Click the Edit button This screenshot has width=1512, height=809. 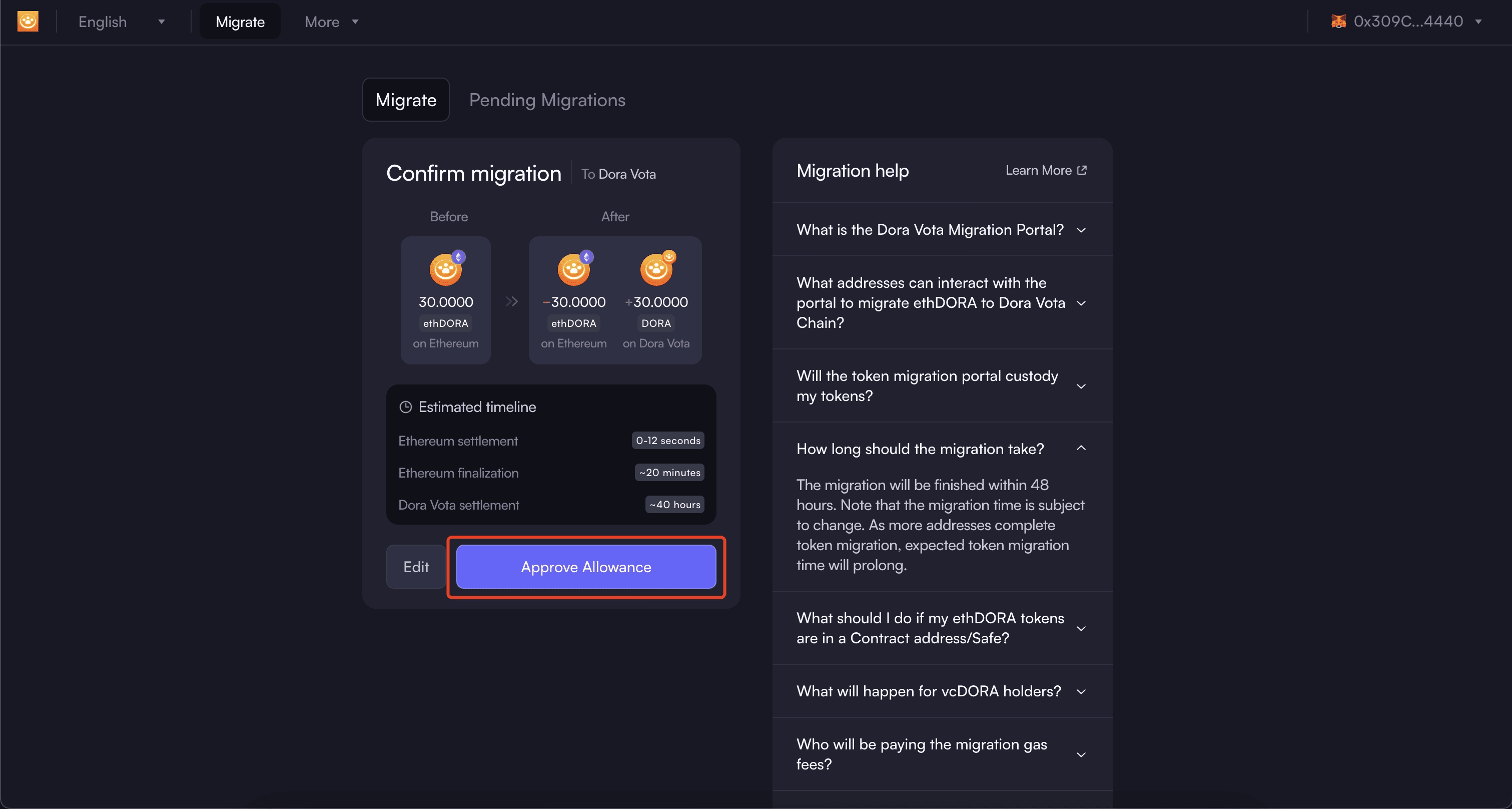[416, 567]
